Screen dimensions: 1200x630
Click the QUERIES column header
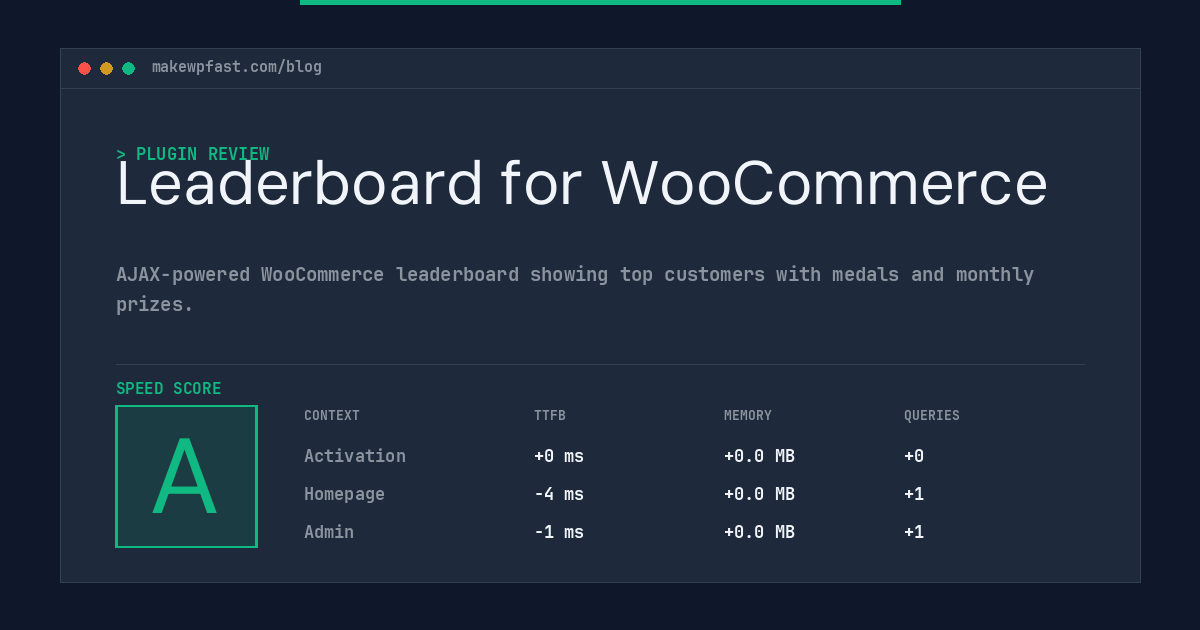click(x=932, y=416)
